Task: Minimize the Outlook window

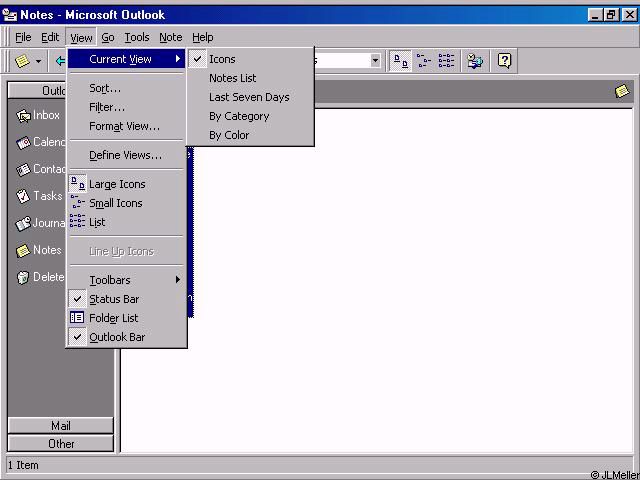Action: click(596, 15)
